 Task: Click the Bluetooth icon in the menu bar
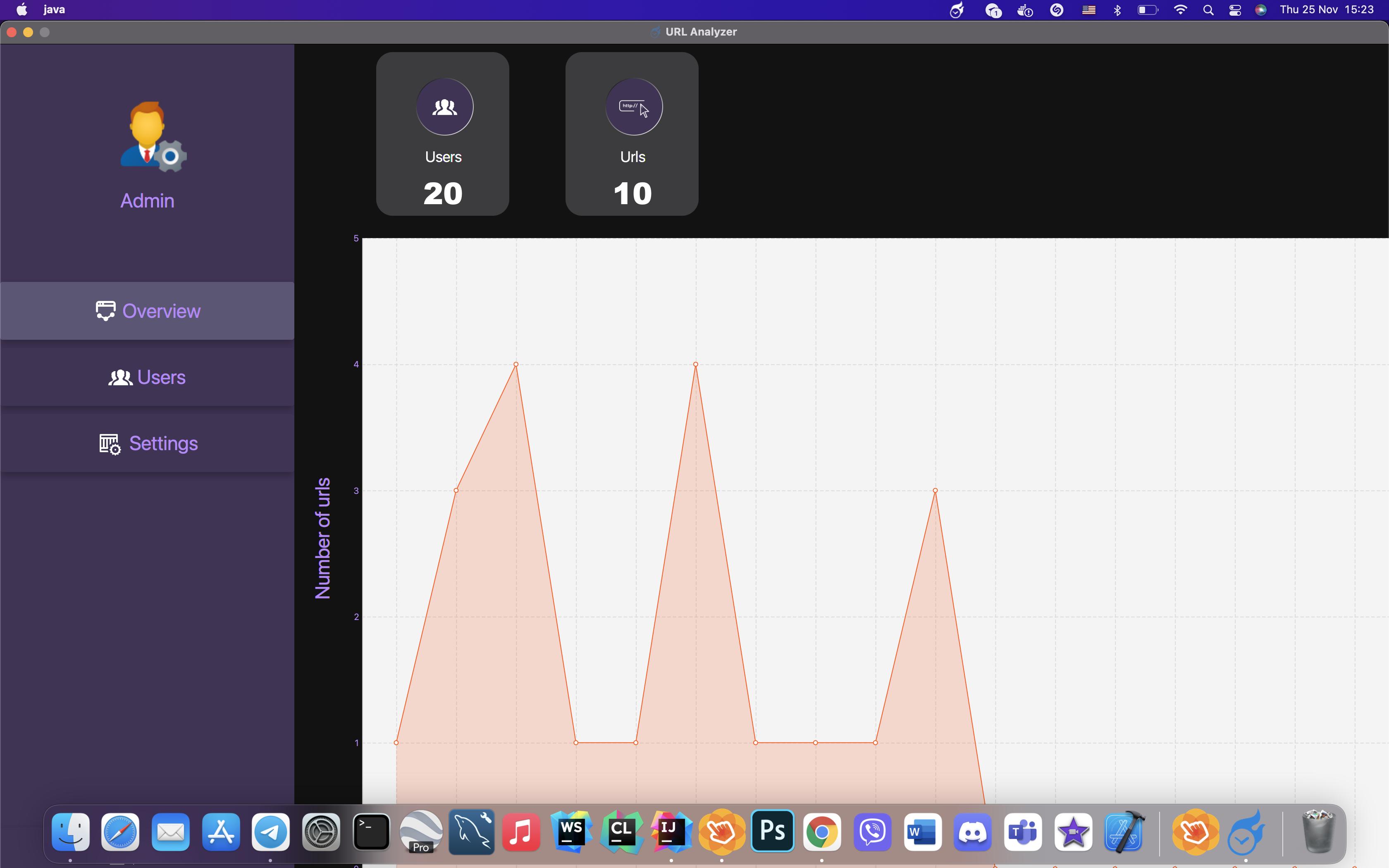coord(1117,10)
